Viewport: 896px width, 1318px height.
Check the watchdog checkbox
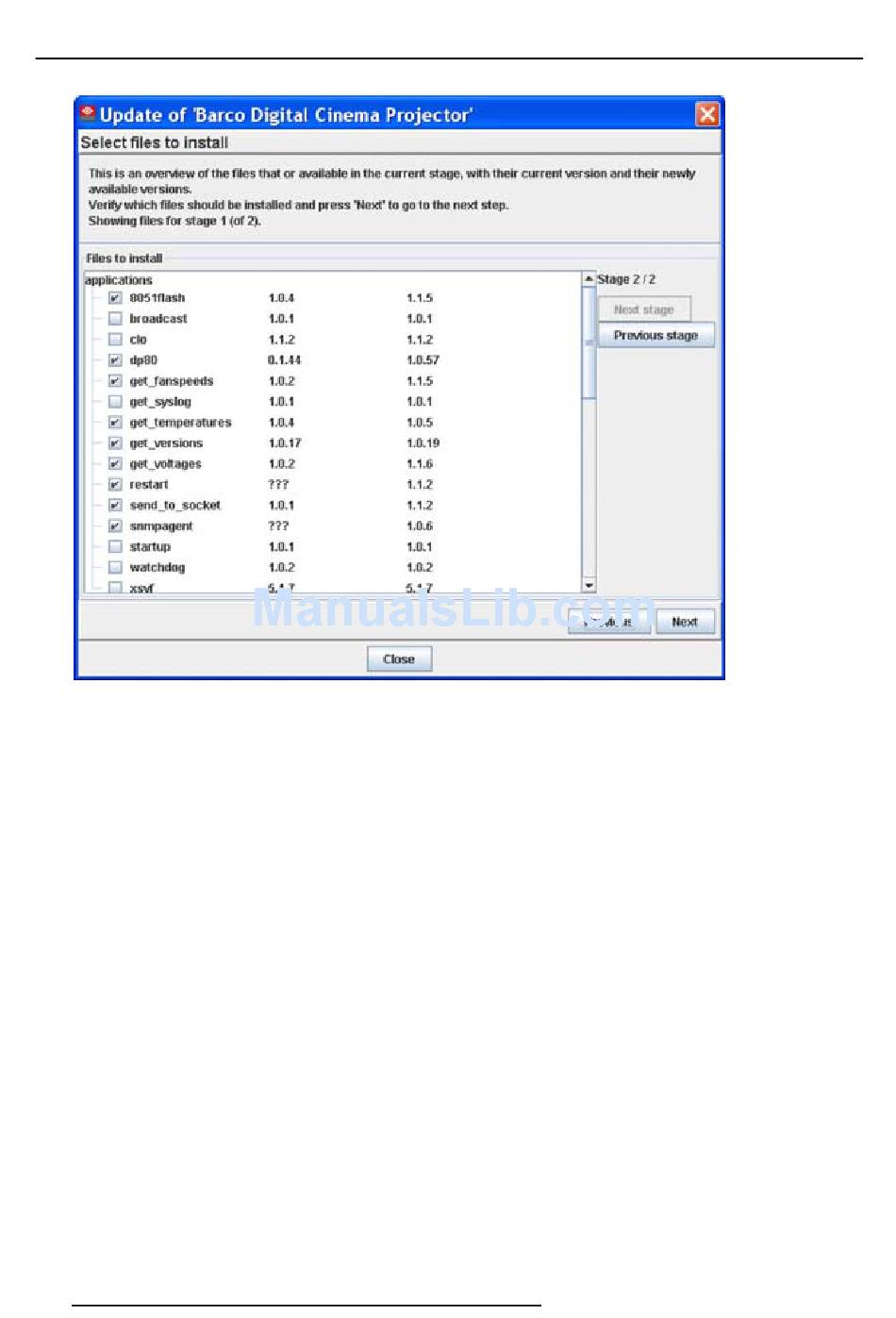point(115,568)
